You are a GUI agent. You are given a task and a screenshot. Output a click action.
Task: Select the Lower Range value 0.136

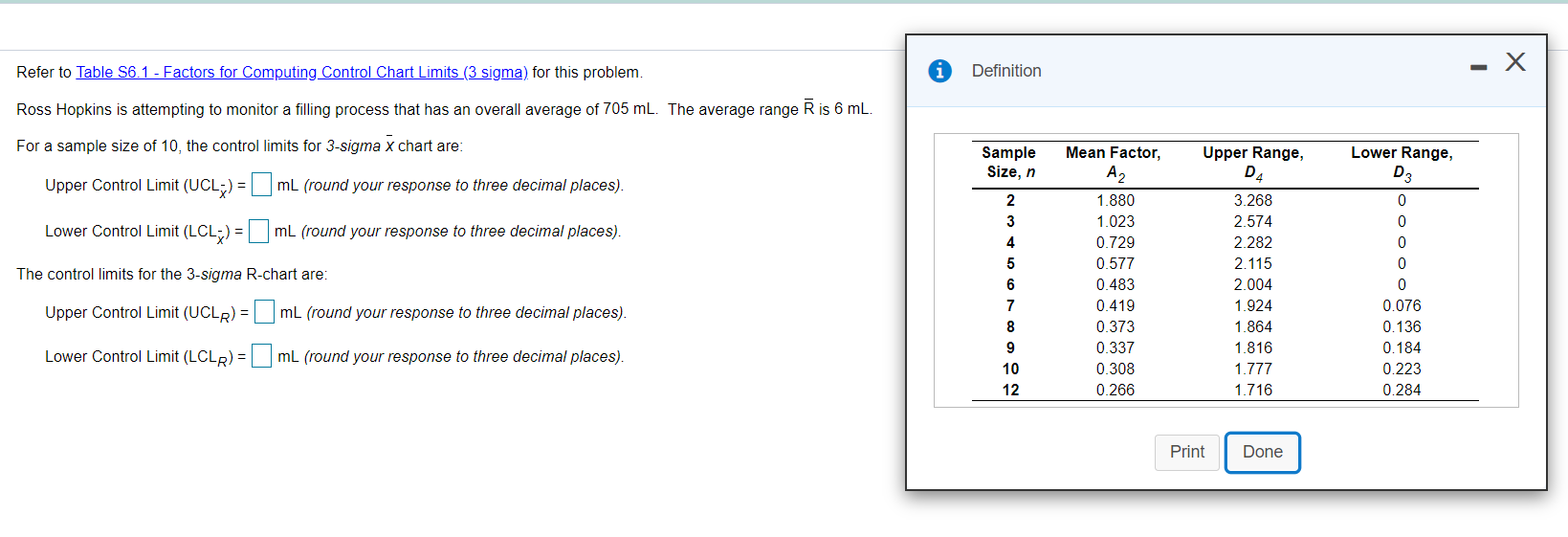pos(1402,326)
